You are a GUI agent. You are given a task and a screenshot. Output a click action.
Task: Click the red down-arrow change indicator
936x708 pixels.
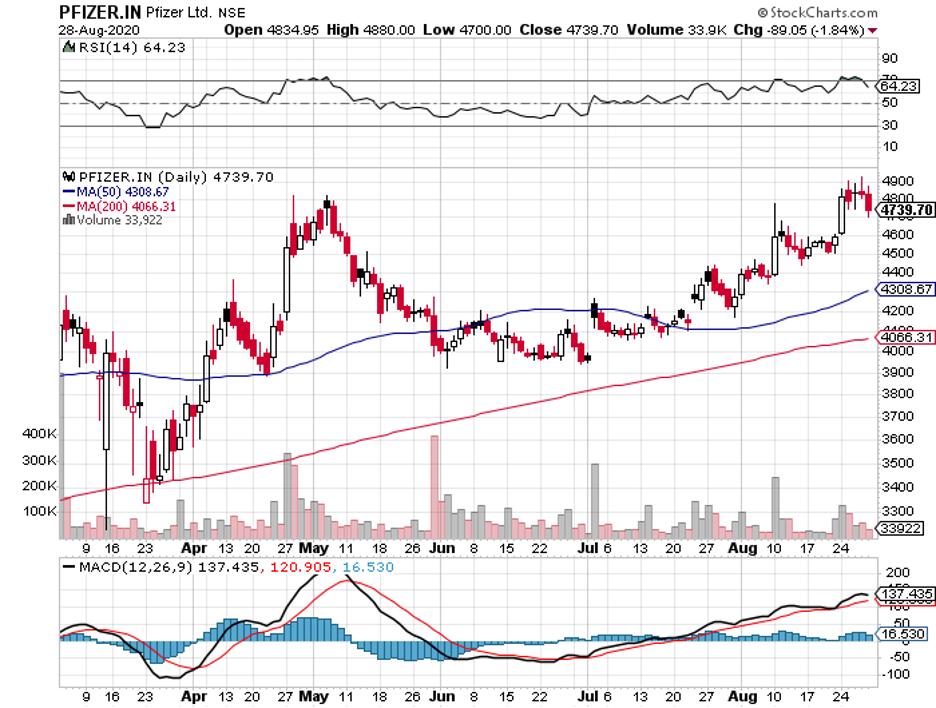coord(873,30)
